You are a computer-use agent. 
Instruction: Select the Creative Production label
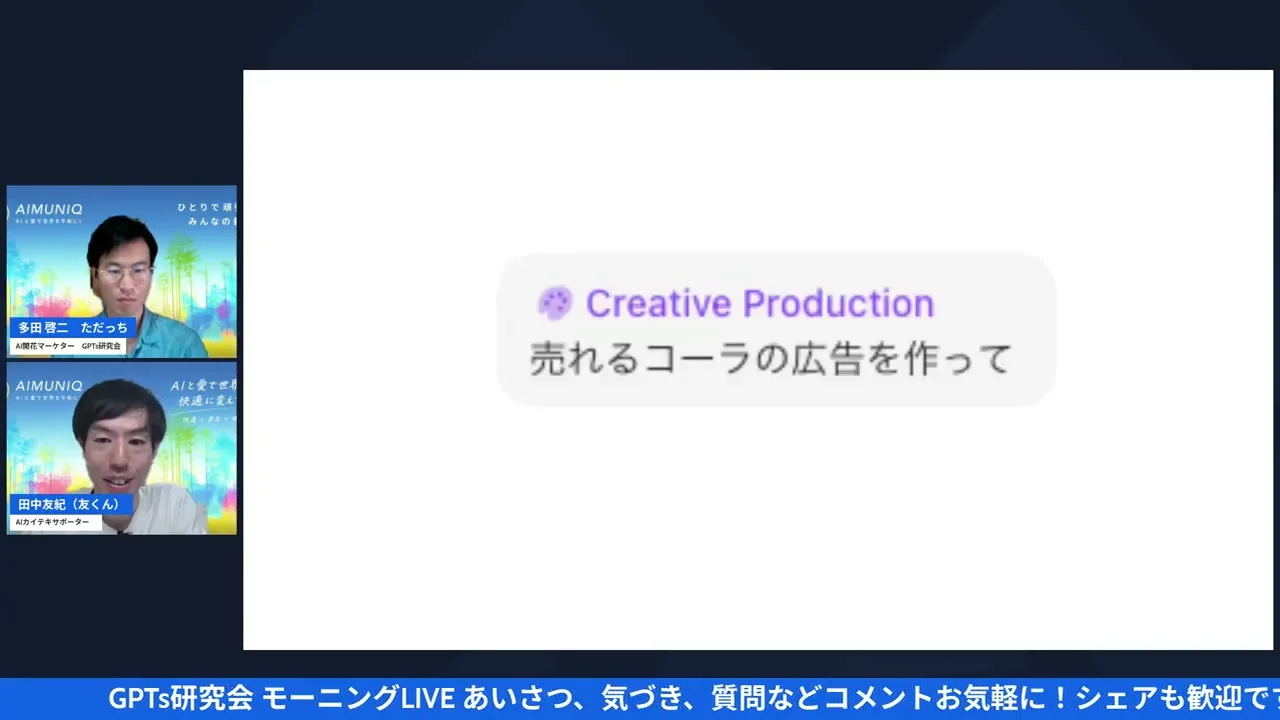pyautogui.click(x=760, y=303)
